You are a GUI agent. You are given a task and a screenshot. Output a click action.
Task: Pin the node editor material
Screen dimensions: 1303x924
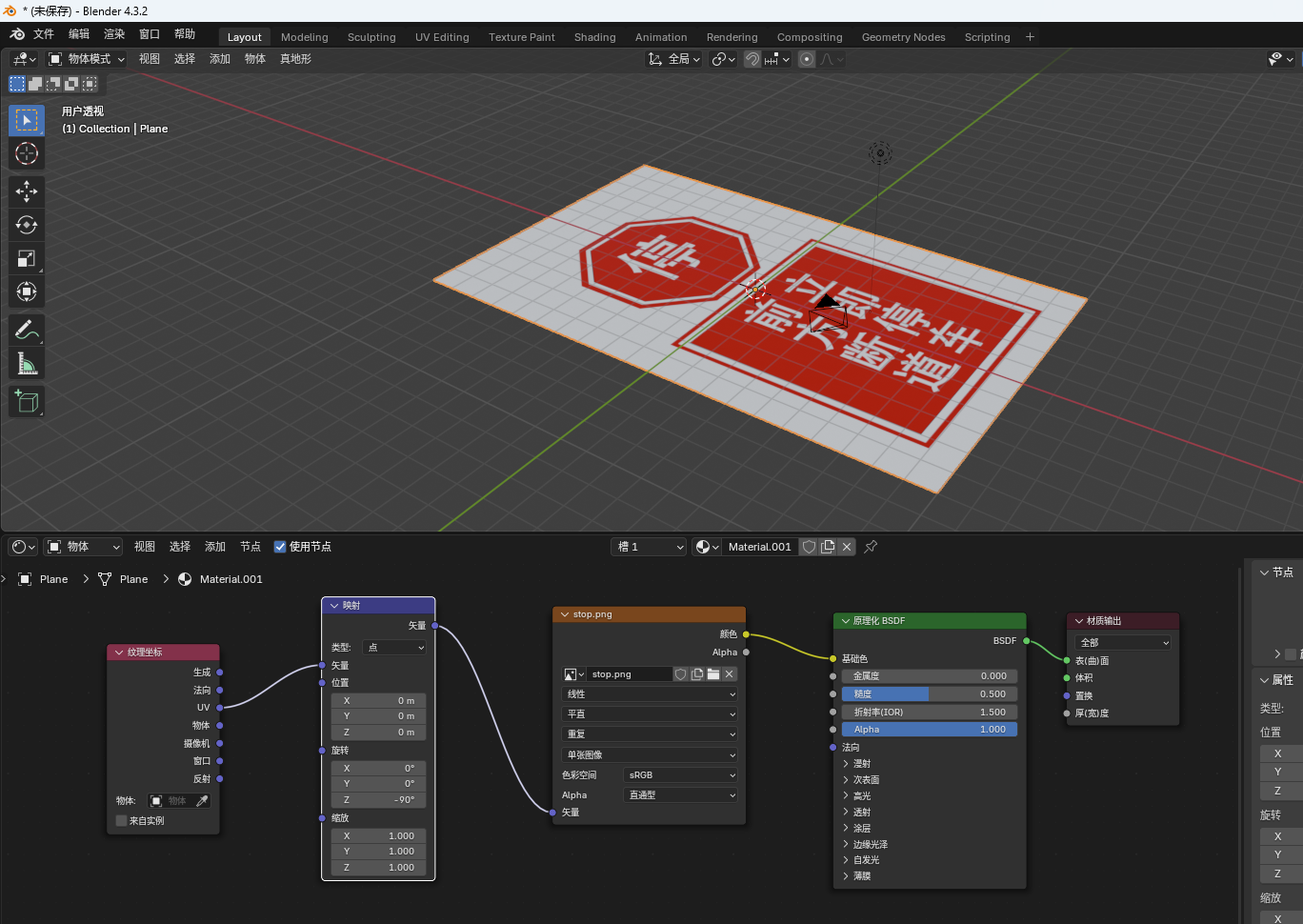pos(871,547)
